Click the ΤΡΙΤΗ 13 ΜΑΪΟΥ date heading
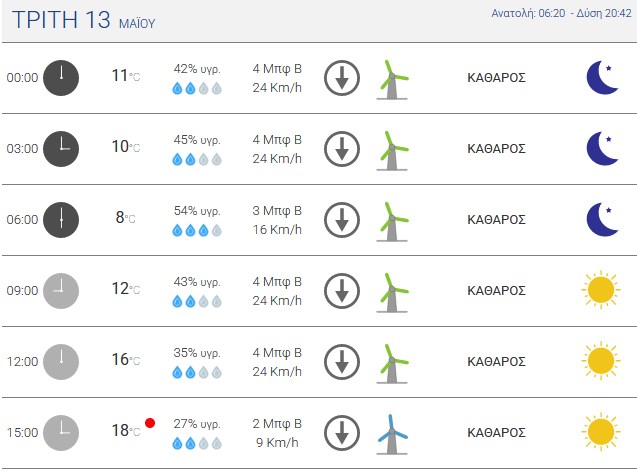Image resolution: width=637 pixels, height=475 pixels. (84, 20)
